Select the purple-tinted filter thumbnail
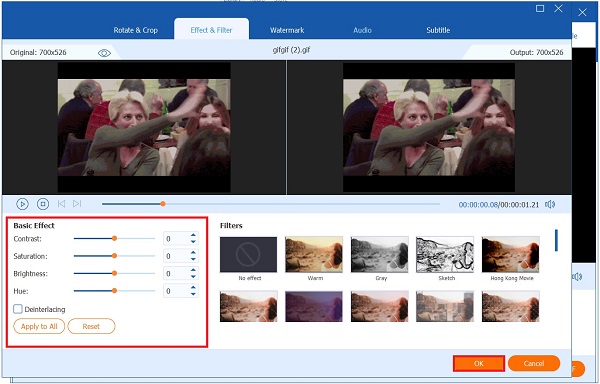 click(314, 306)
